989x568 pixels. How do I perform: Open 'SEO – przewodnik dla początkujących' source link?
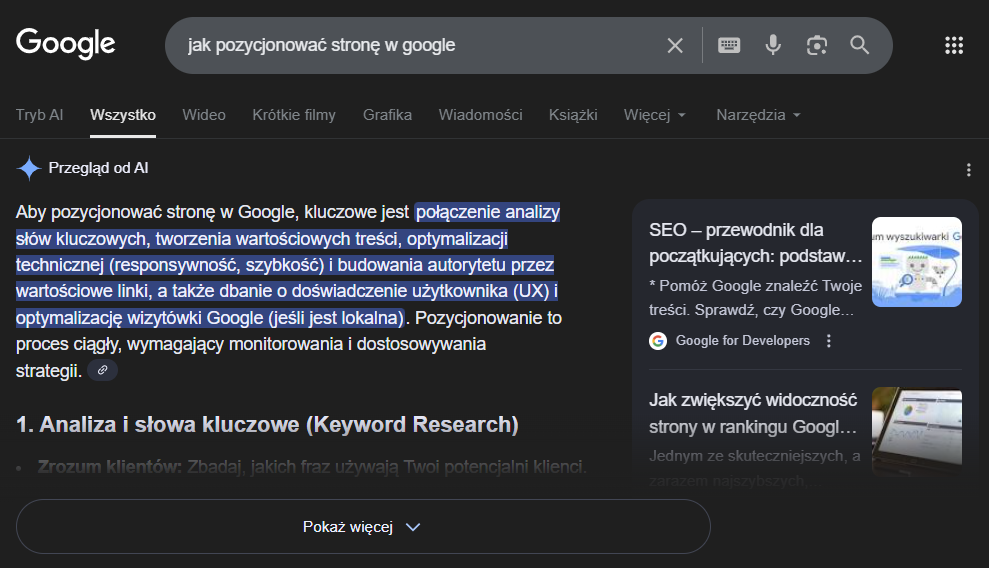click(755, 243)
